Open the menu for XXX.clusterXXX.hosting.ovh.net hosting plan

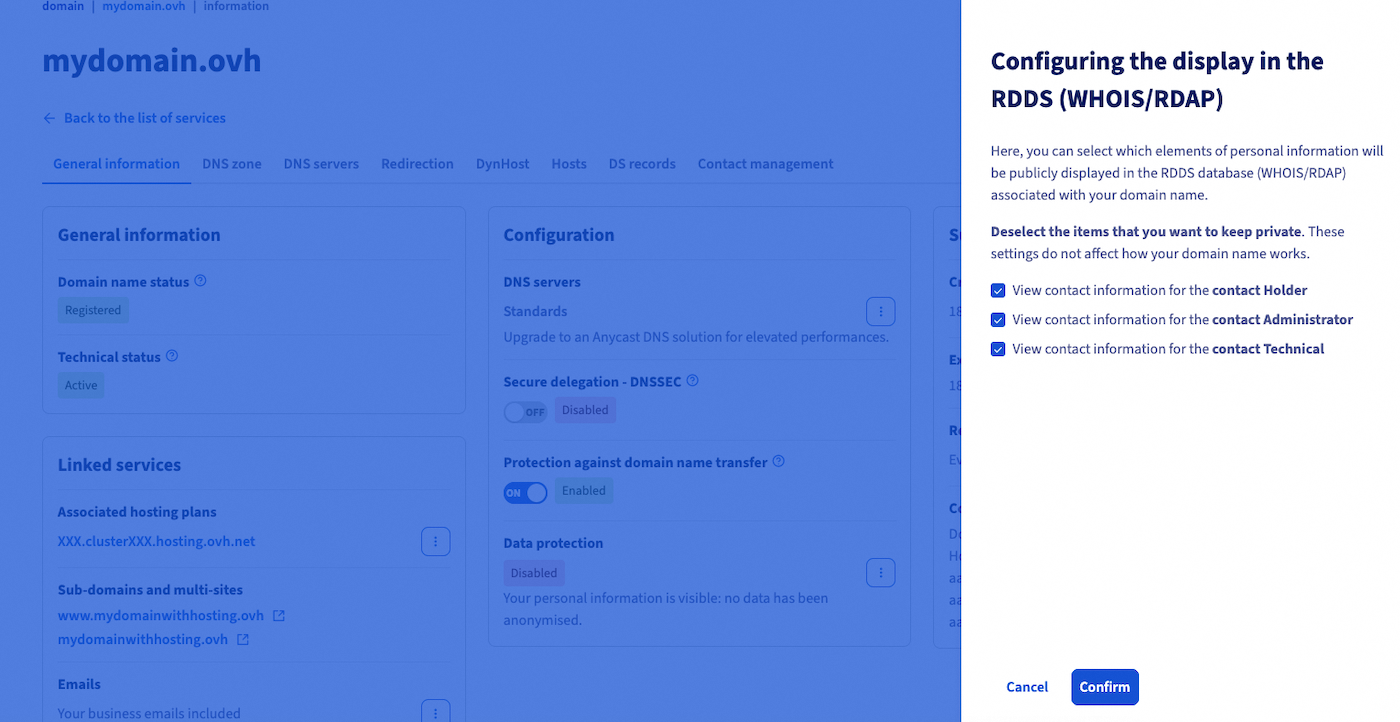click(x=435, y=541)
